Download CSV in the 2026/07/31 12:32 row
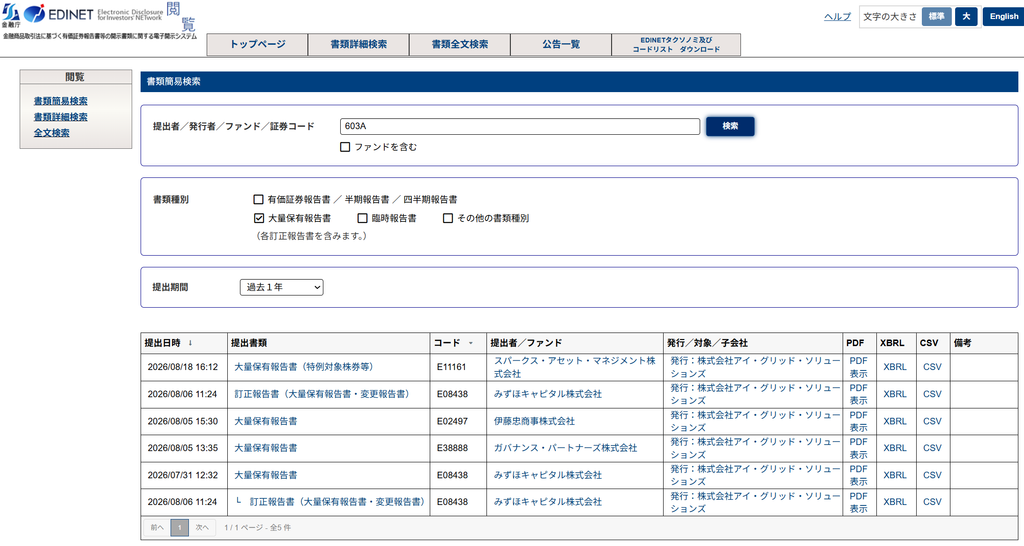Image resolution: width=1024 pixels, height=546 pixels. 932,475
